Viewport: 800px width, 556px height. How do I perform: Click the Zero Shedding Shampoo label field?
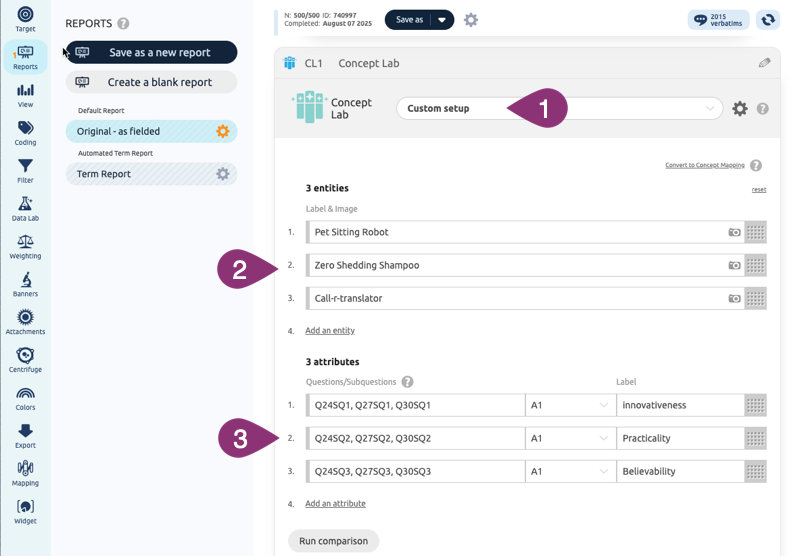(515, 265)
